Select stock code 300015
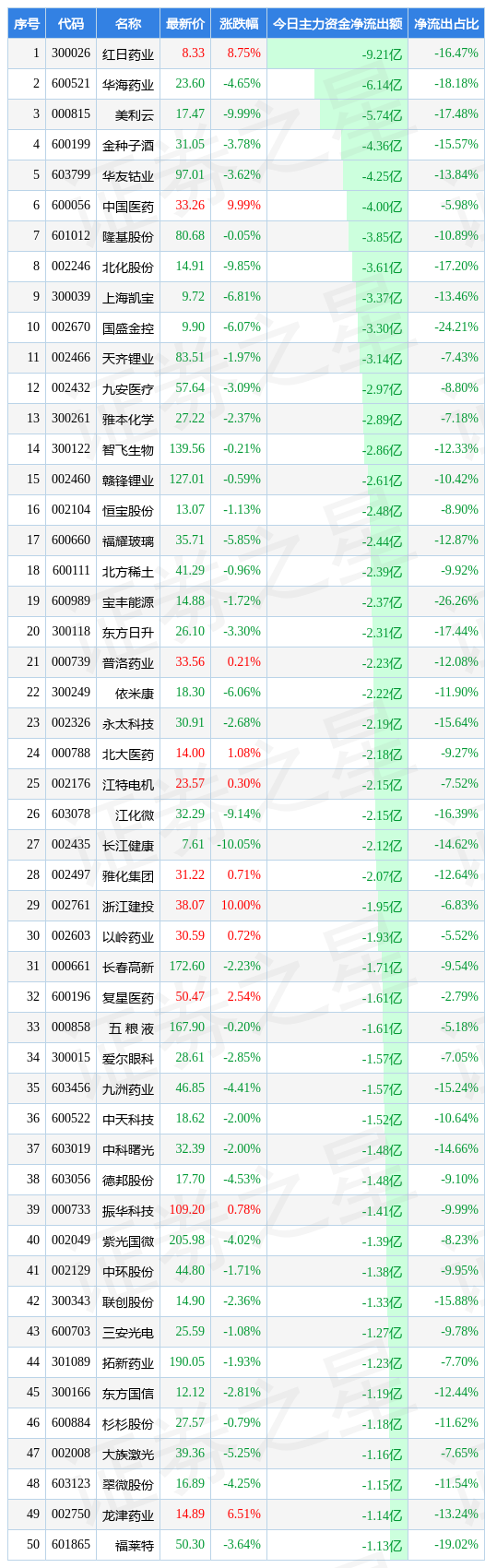This screenshot has height=1568, width=485. [x=71, y=1058]
